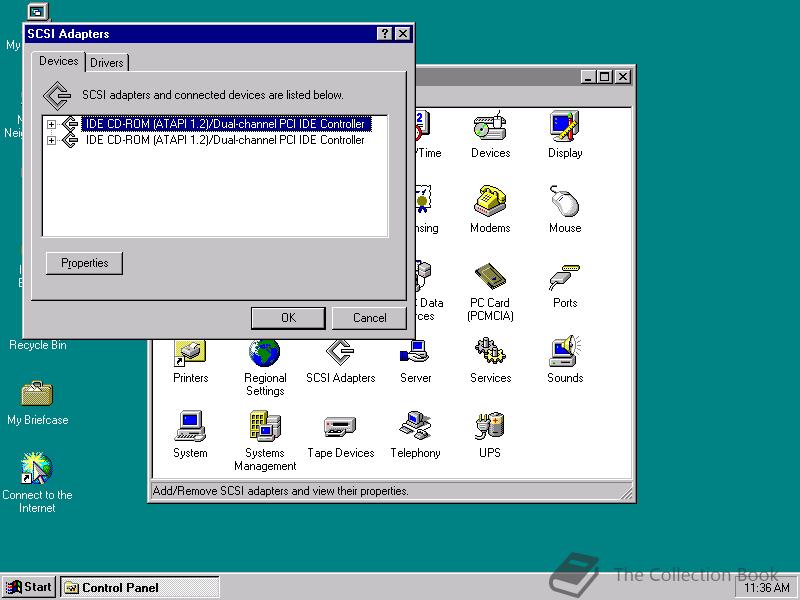Select the My Briefcase desktop icon
Image resolution: width=800 pixels, height=600 pixels.
37,403
